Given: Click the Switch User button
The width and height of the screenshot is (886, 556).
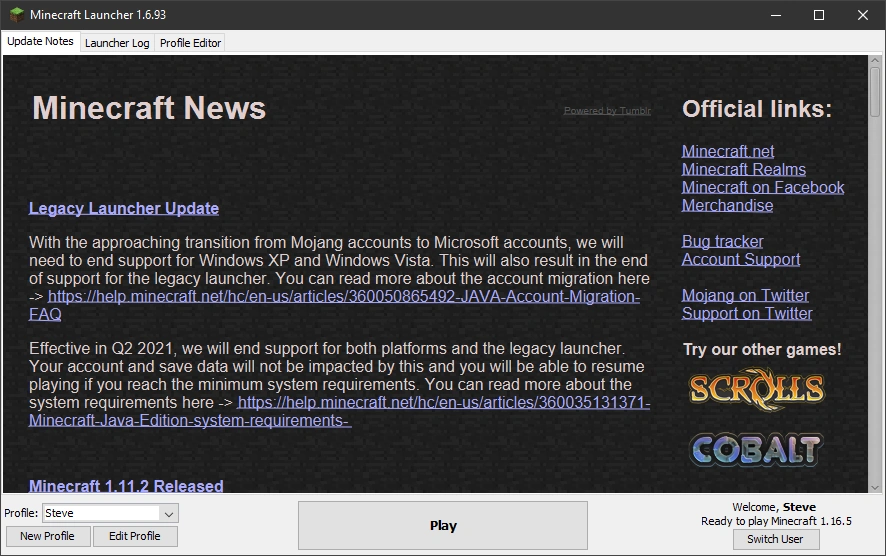Looking at the screenshot, I should [x=776, y=539].
